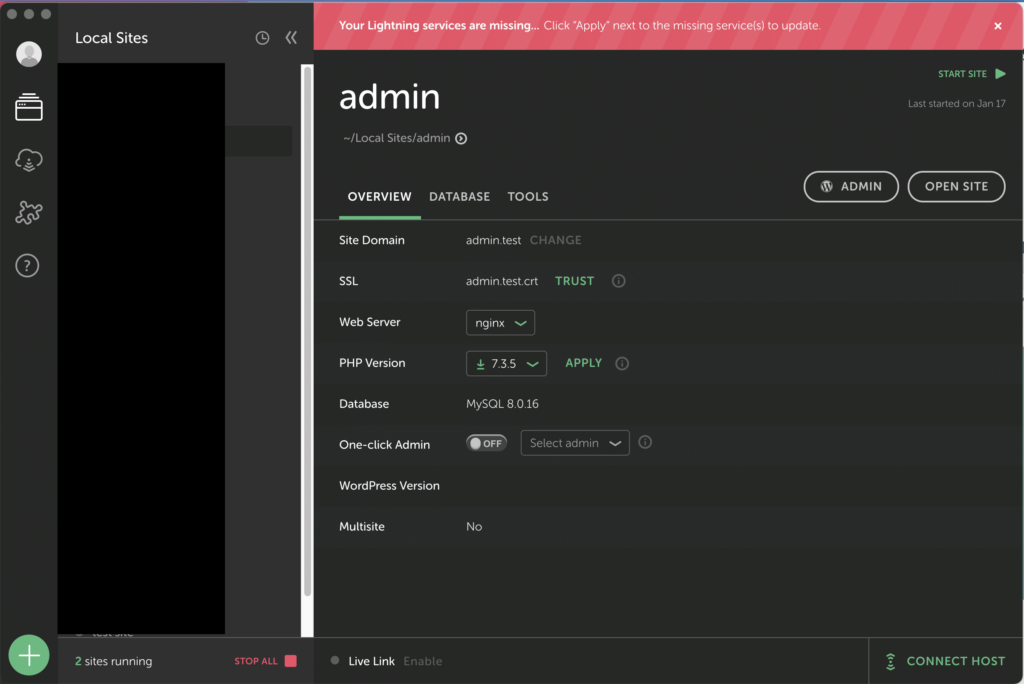This screenshot has width=1024, height=684.
Task: Open the user avatar account icon
Action: click(29, 54)
